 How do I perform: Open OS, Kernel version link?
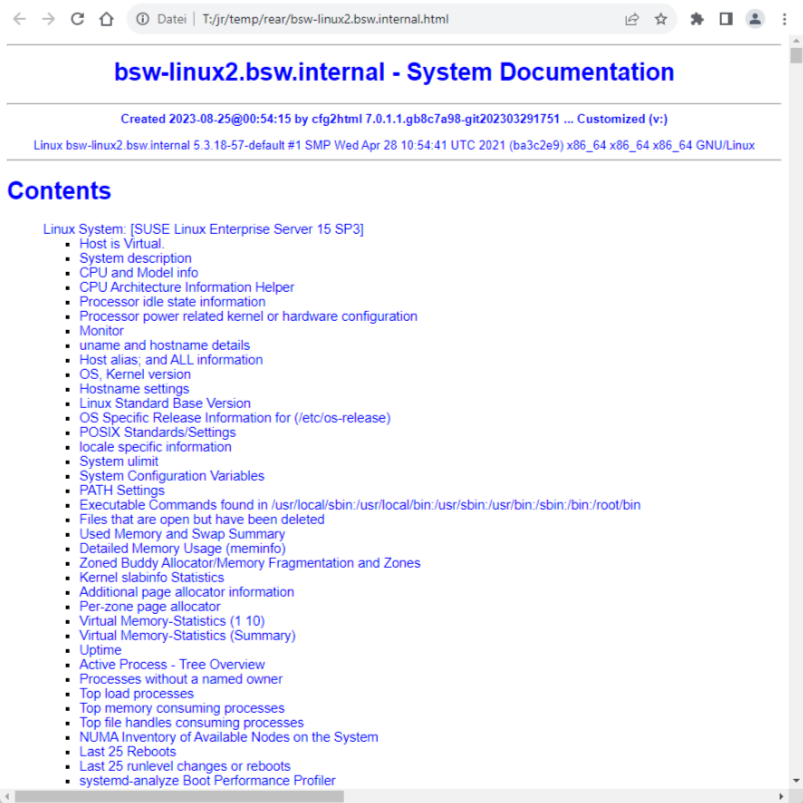(135, 374)
